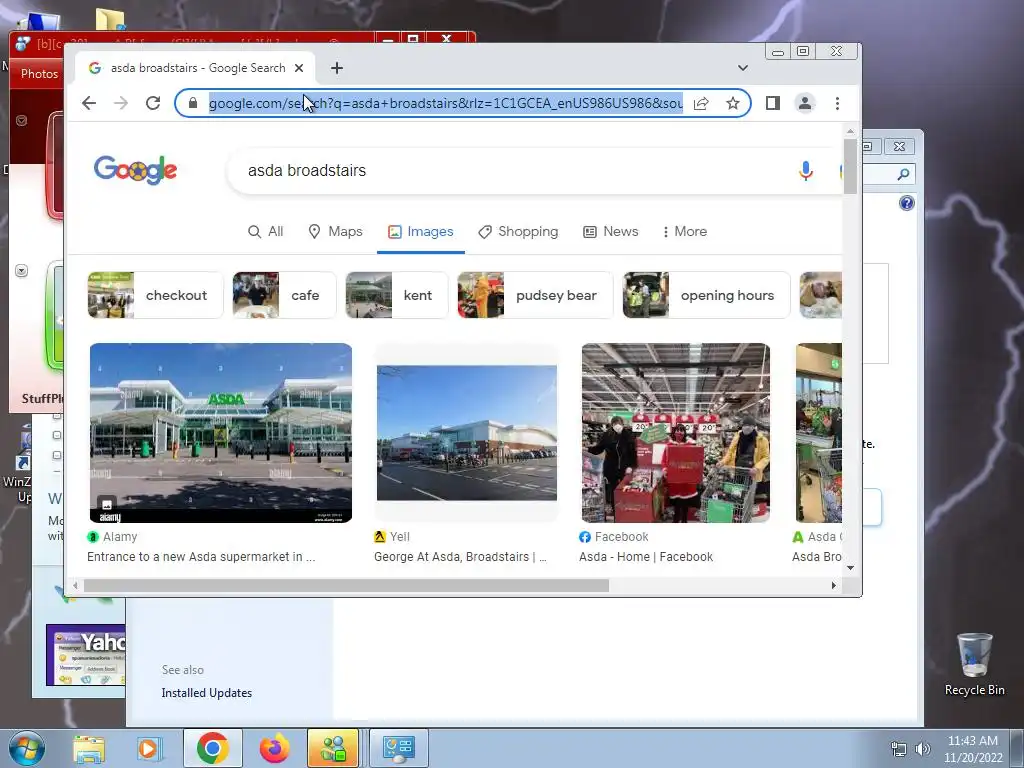Filter images by checkout chip
This screenshot has width=1024, height=768.
(155, 295)
